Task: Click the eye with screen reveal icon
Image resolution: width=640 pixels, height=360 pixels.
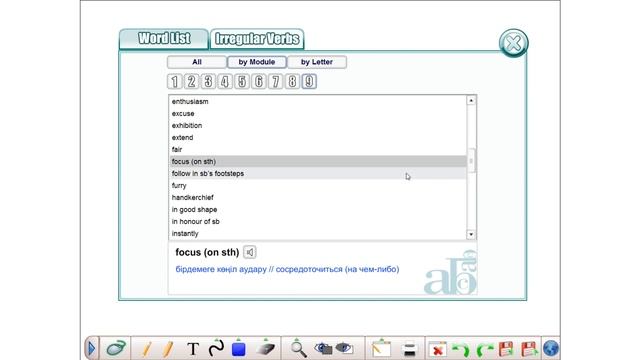Action: click(x=344, y=349)
